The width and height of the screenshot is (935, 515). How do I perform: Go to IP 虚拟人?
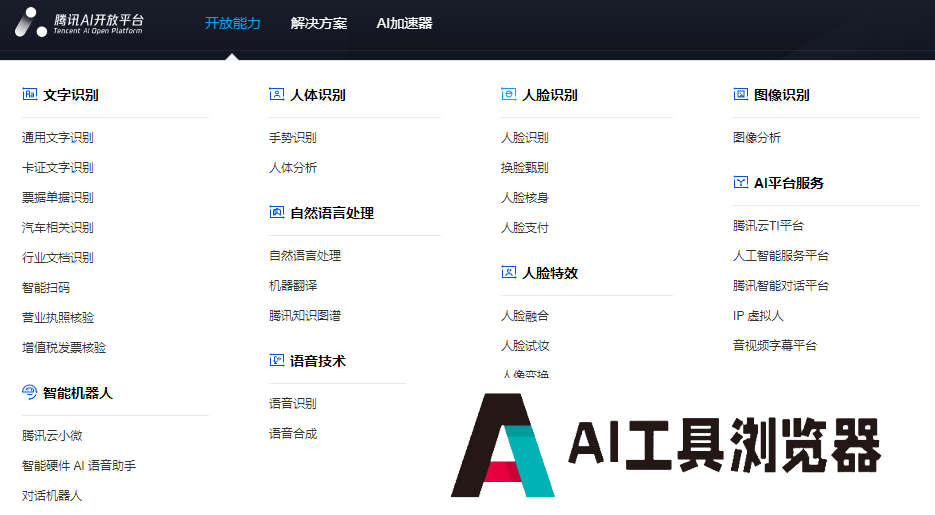(758, 315)
